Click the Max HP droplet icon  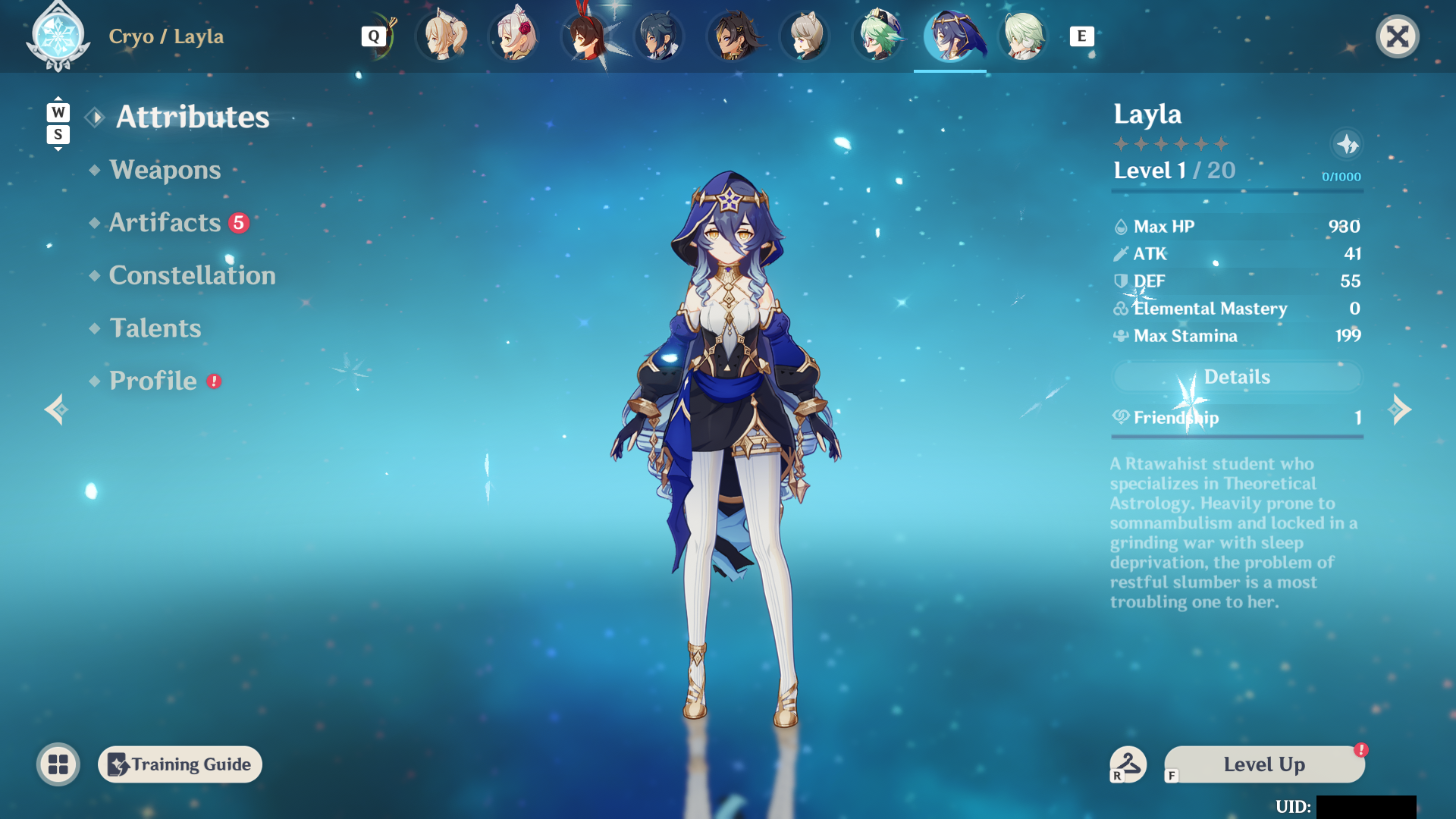click(1121, 227)
